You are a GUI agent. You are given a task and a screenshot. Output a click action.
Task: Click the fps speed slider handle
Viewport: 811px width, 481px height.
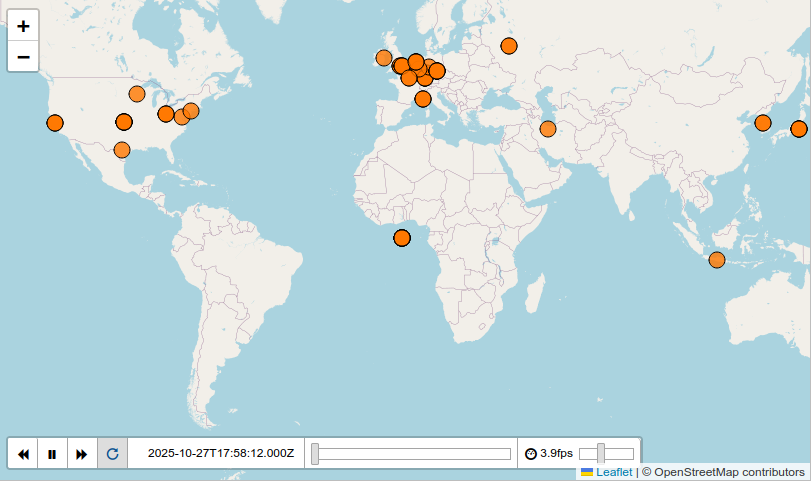click(601, 454)
